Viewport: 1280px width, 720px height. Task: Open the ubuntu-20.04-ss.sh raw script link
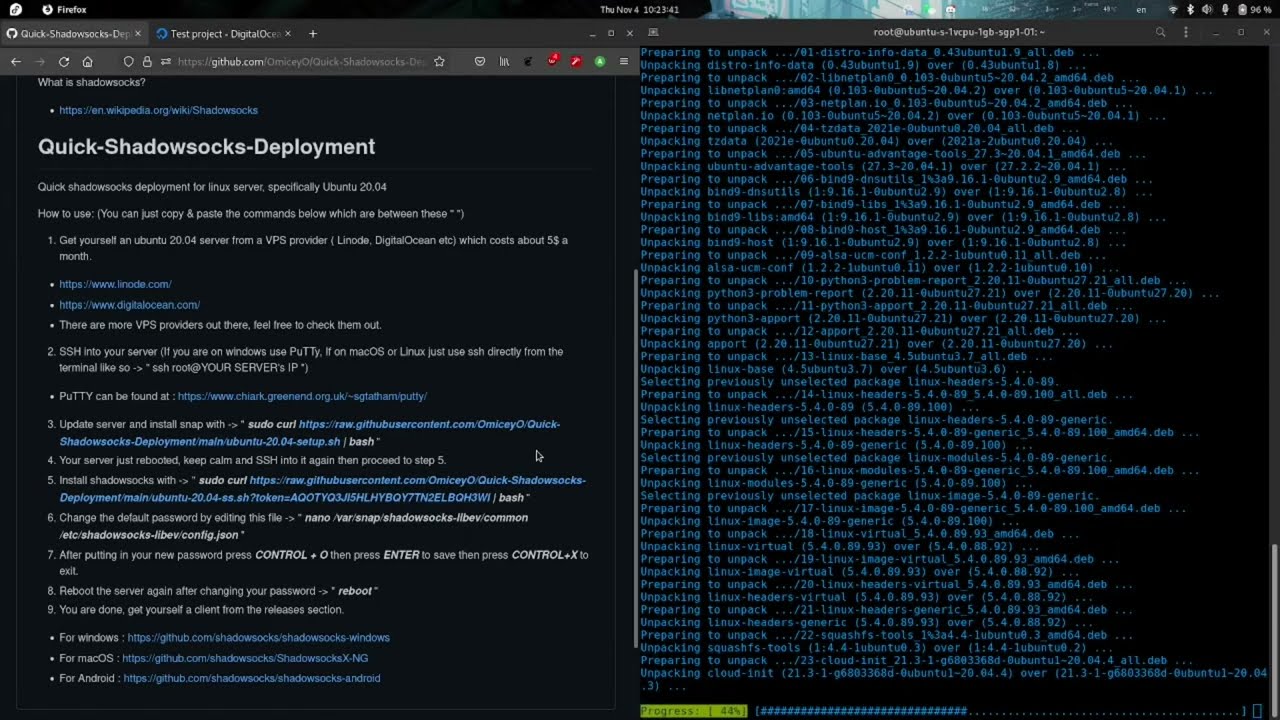(322, 489)
